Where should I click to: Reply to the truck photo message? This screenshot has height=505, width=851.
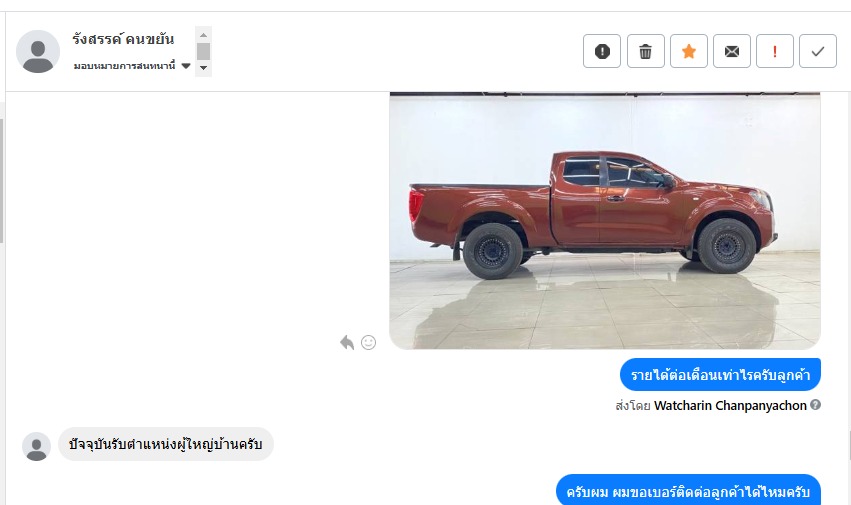[x=347, y=343]
